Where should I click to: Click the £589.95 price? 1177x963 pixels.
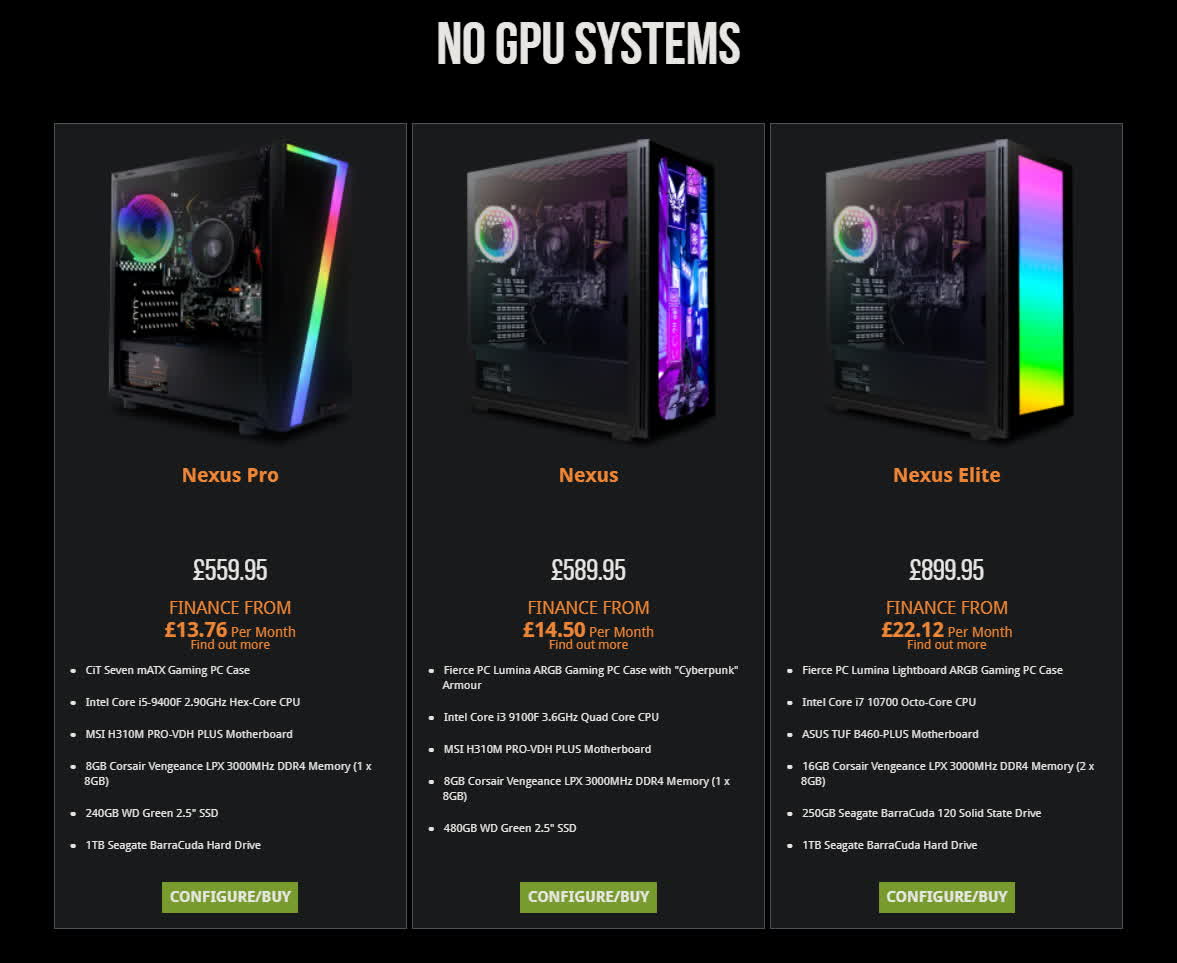pos(588,570)
